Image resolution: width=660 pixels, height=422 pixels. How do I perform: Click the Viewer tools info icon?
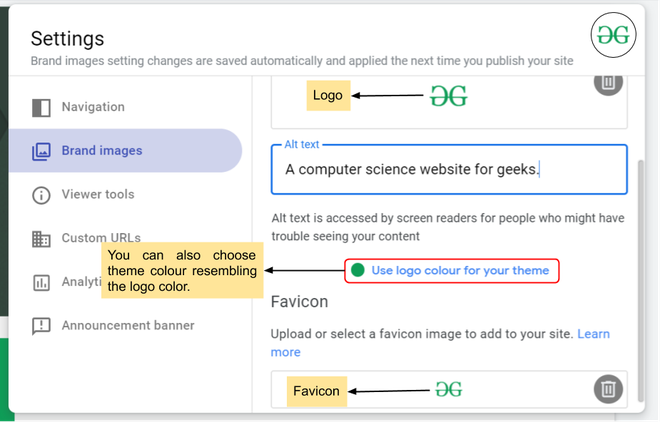coord(41,195)
